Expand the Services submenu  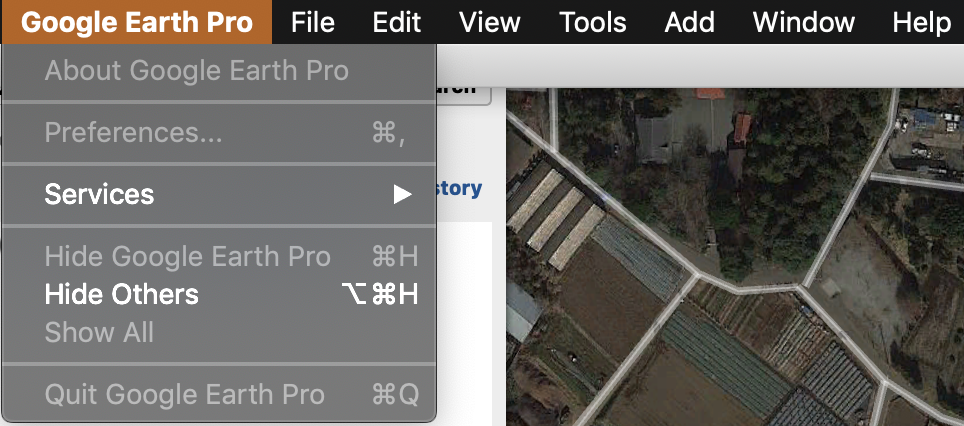[x=219, y=194]
